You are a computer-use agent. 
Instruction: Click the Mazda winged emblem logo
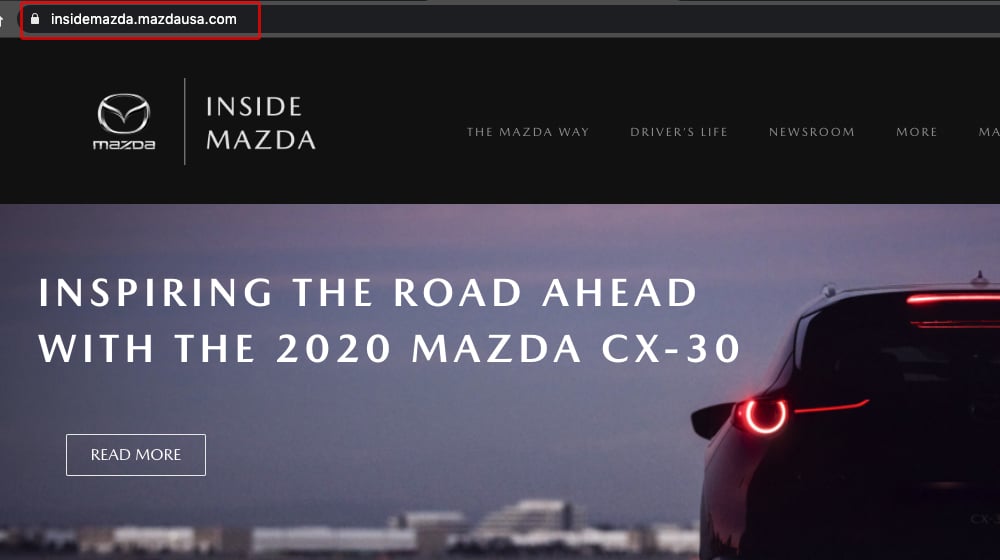click(124, 114)
